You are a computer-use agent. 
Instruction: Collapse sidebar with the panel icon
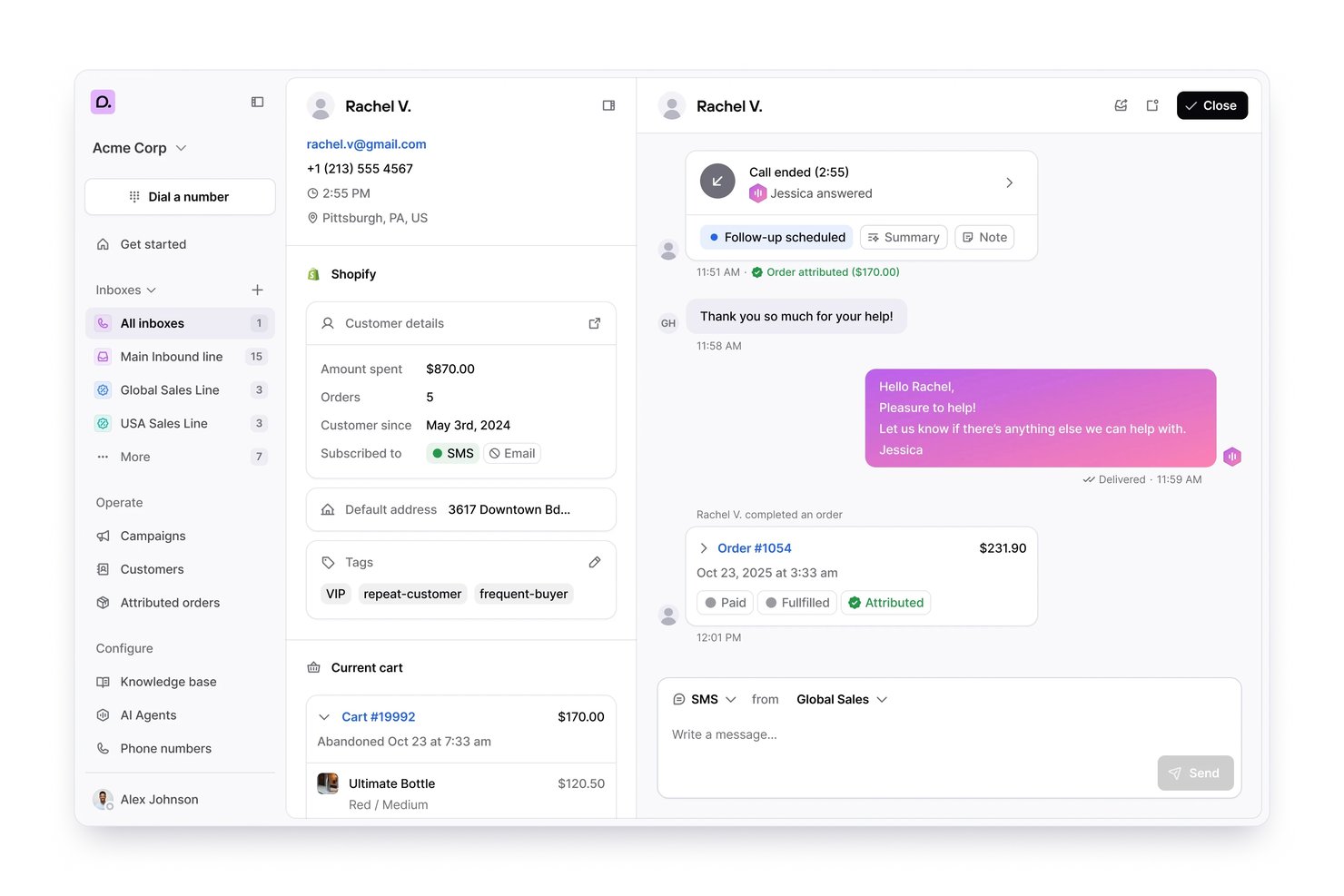[x=258, y=102]
